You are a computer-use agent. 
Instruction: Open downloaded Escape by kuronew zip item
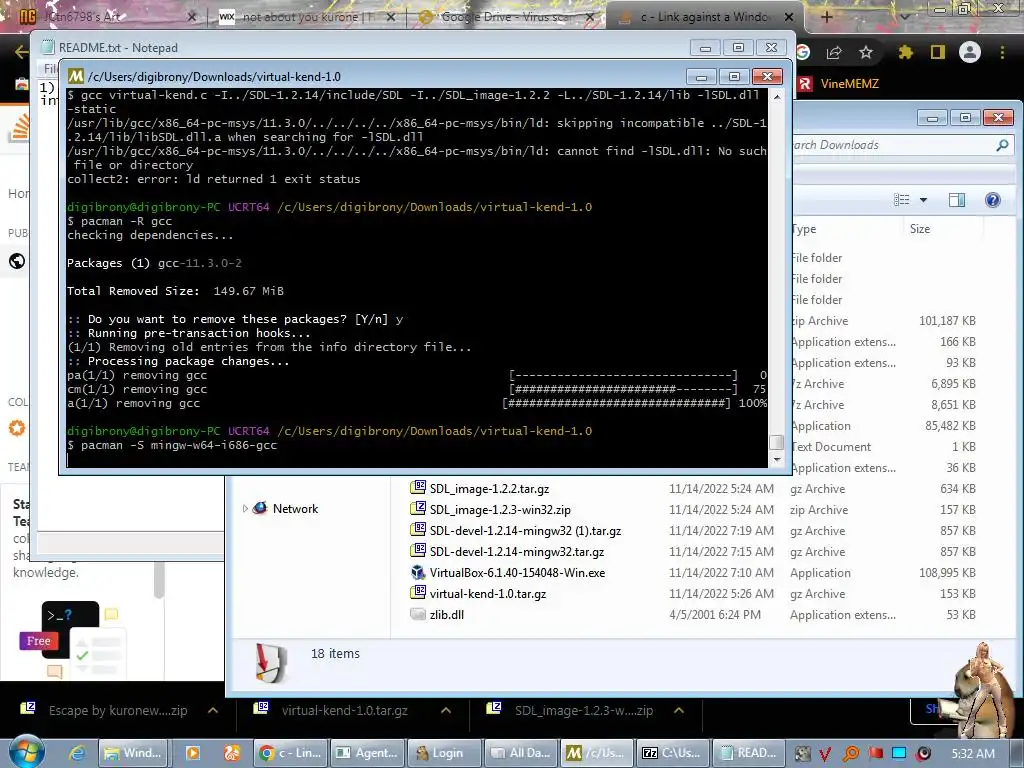118,711
